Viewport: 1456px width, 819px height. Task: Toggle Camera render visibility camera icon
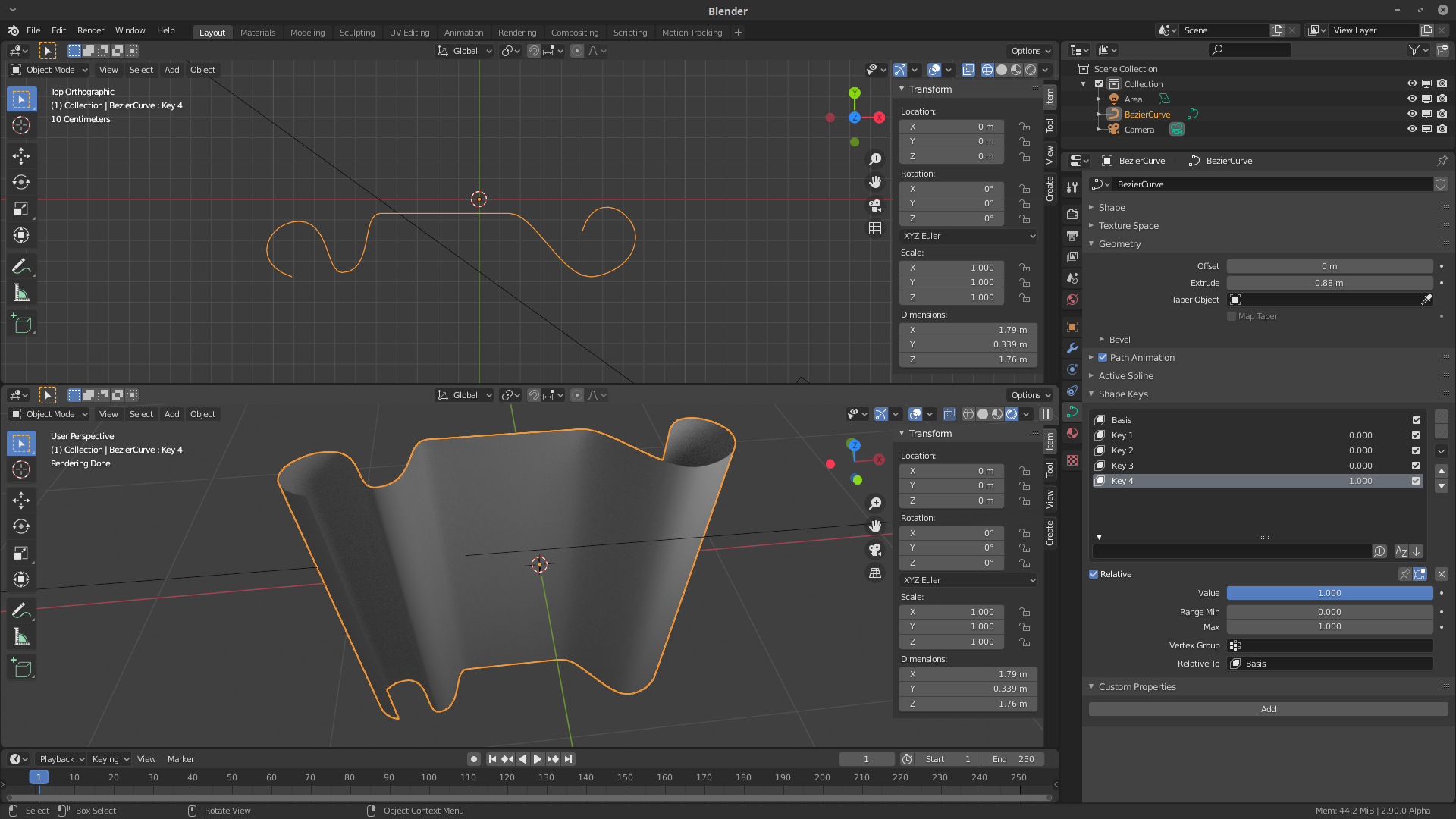coord(1442,129)
